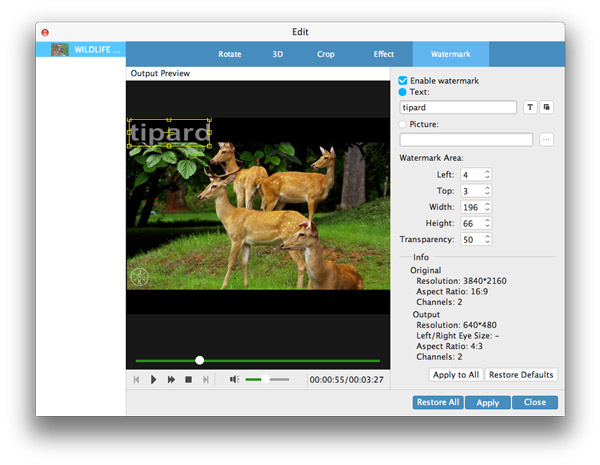Open the text color icon beside T
This screenshot has width=600, height=465.
pyautogui.click(x=546, y=107)
